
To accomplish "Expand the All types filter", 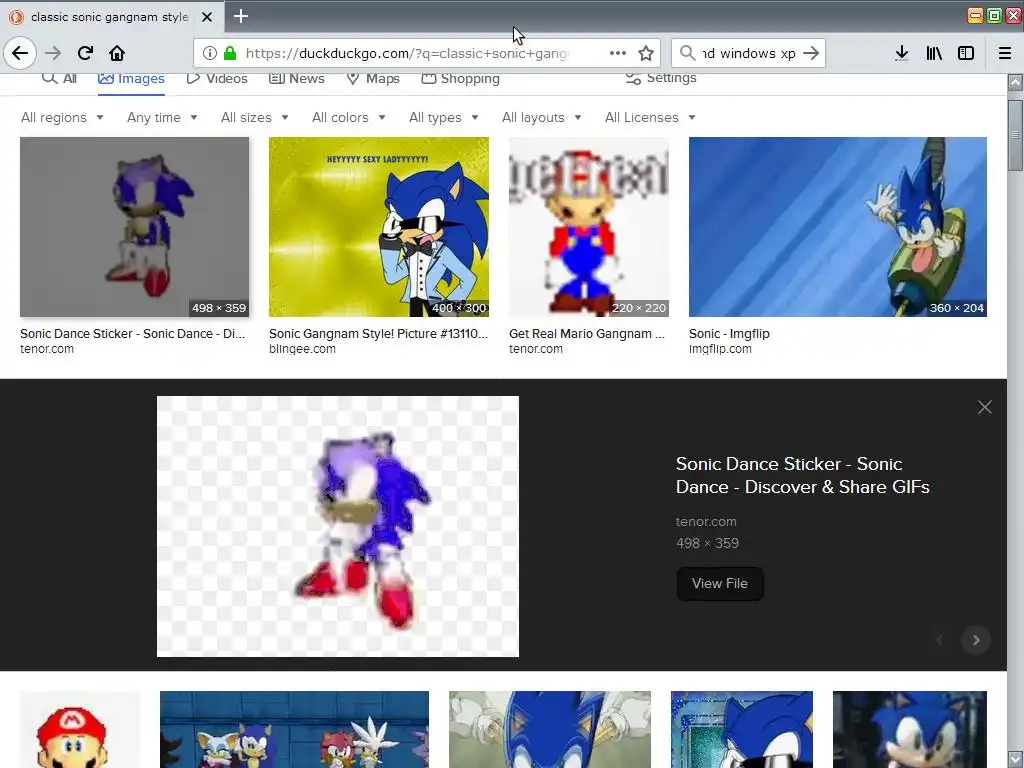I will pyautogui.click(x=444, y=118).
